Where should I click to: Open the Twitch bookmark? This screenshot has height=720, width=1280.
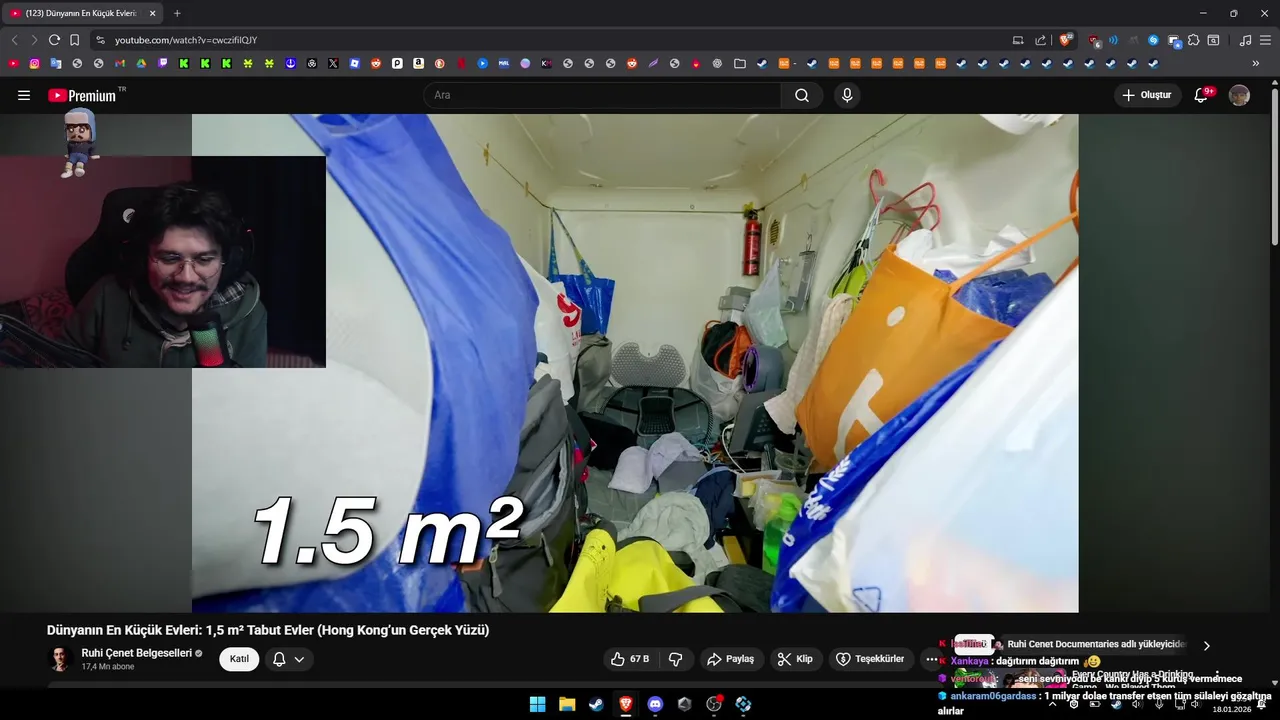click(x=163, y=63)
